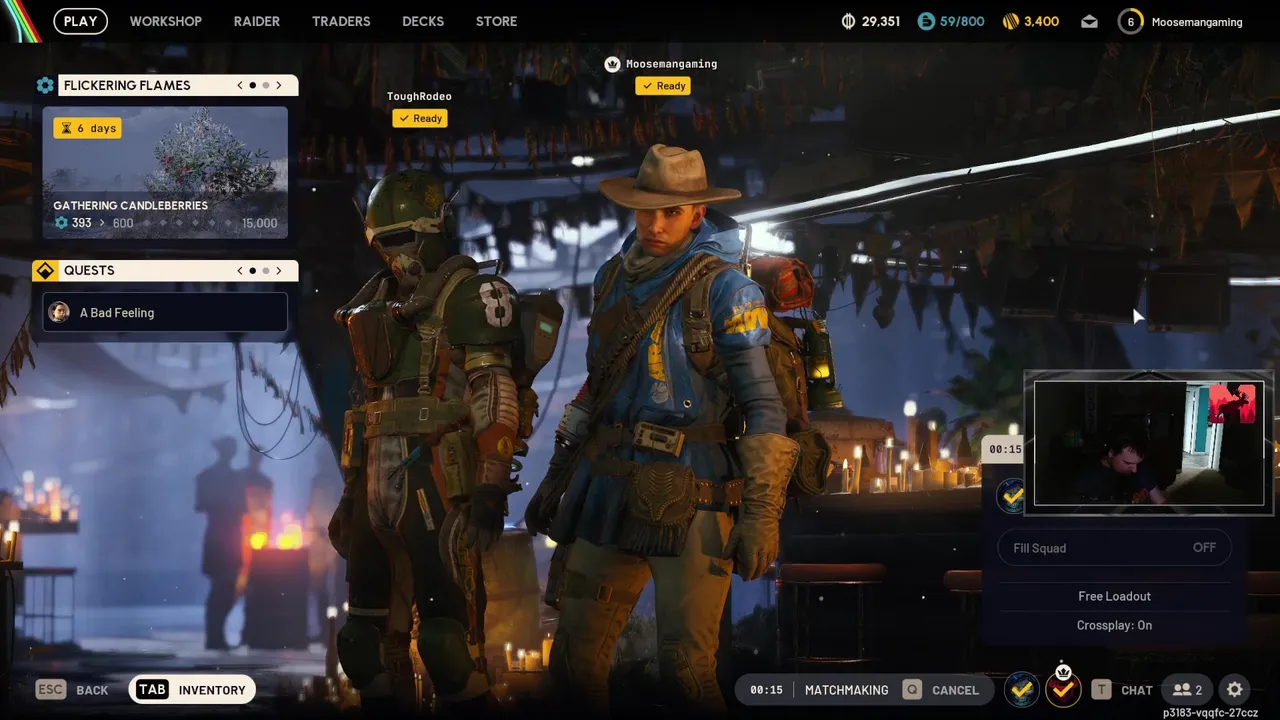Click the 6 days timer badge
The image size is (1280, 720).
click(x=88, y=128)
